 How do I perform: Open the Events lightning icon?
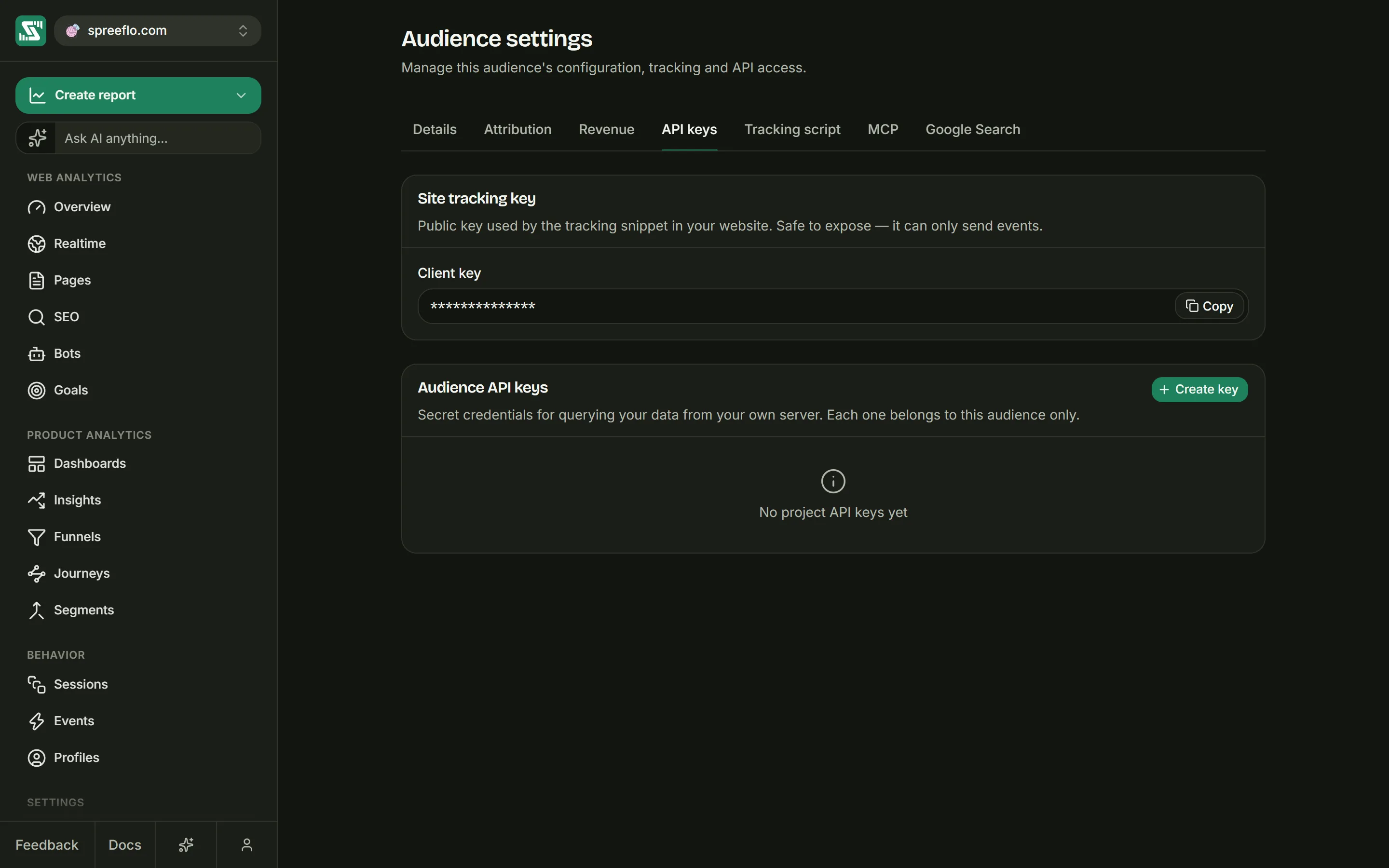36,721
